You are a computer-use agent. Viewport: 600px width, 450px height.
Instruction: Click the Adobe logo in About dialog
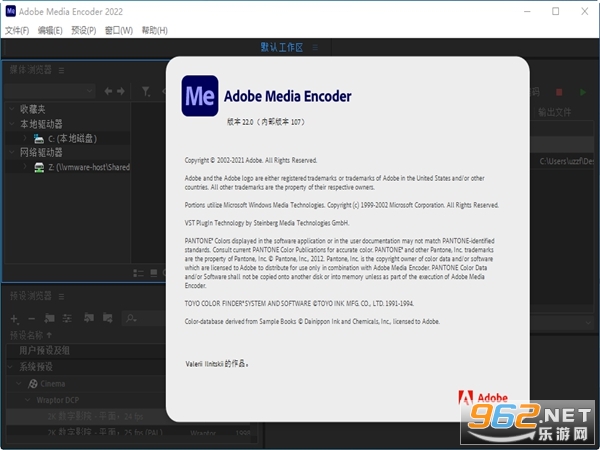[x=483, y=398]
